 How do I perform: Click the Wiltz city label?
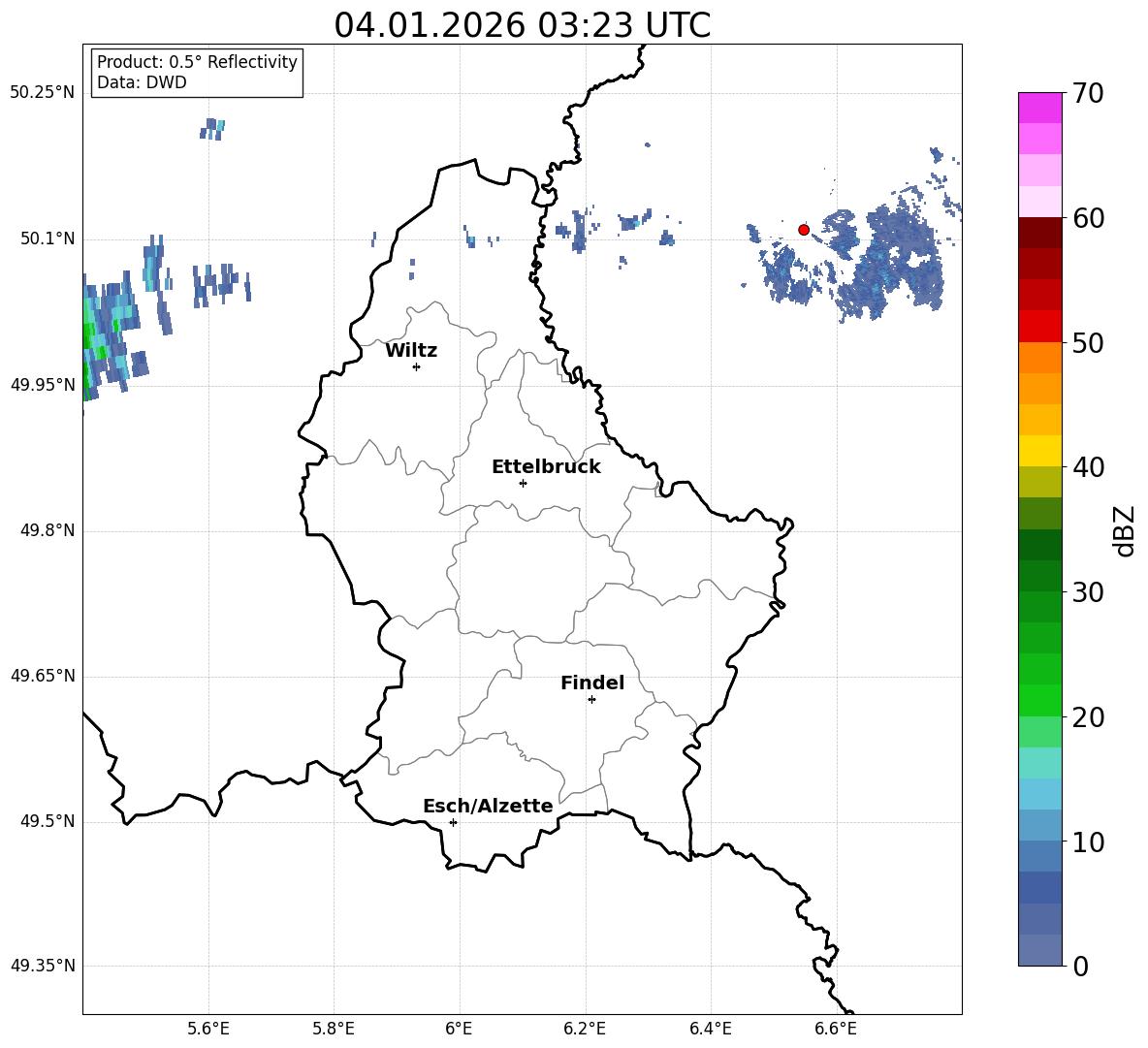[411, 351]
